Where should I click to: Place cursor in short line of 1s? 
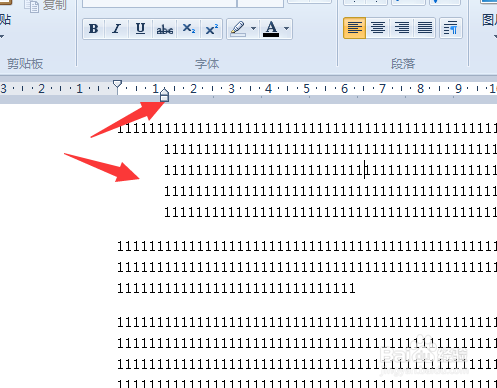(236, 288)
